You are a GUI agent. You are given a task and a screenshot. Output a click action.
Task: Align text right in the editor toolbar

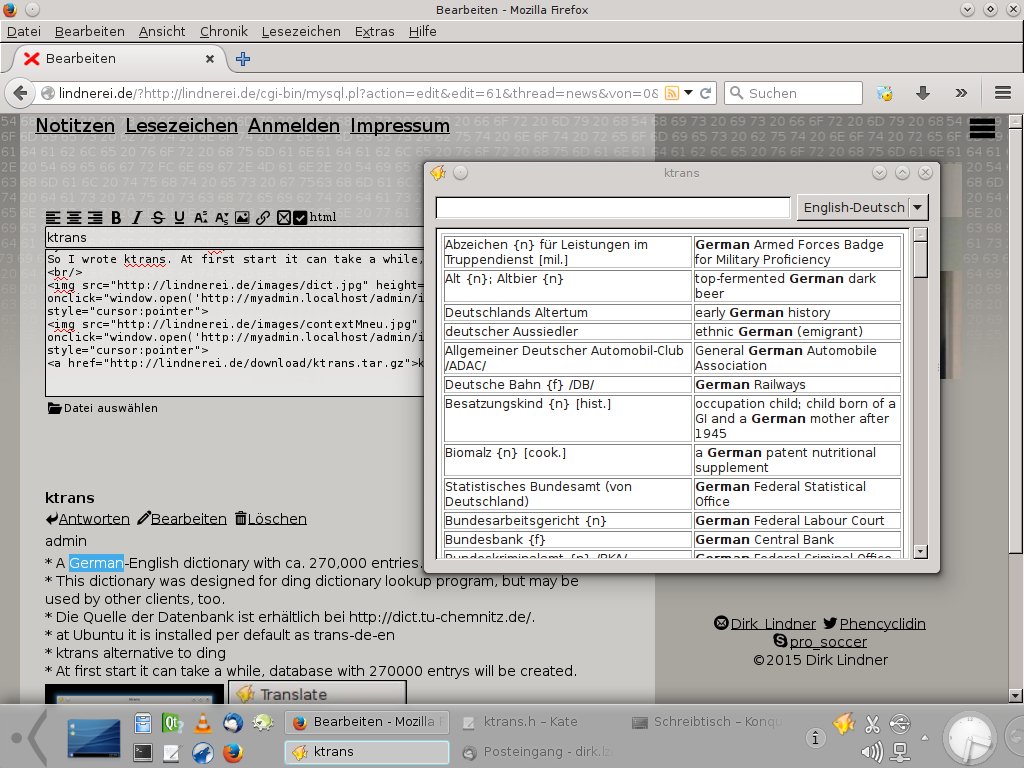coord(95,218)
